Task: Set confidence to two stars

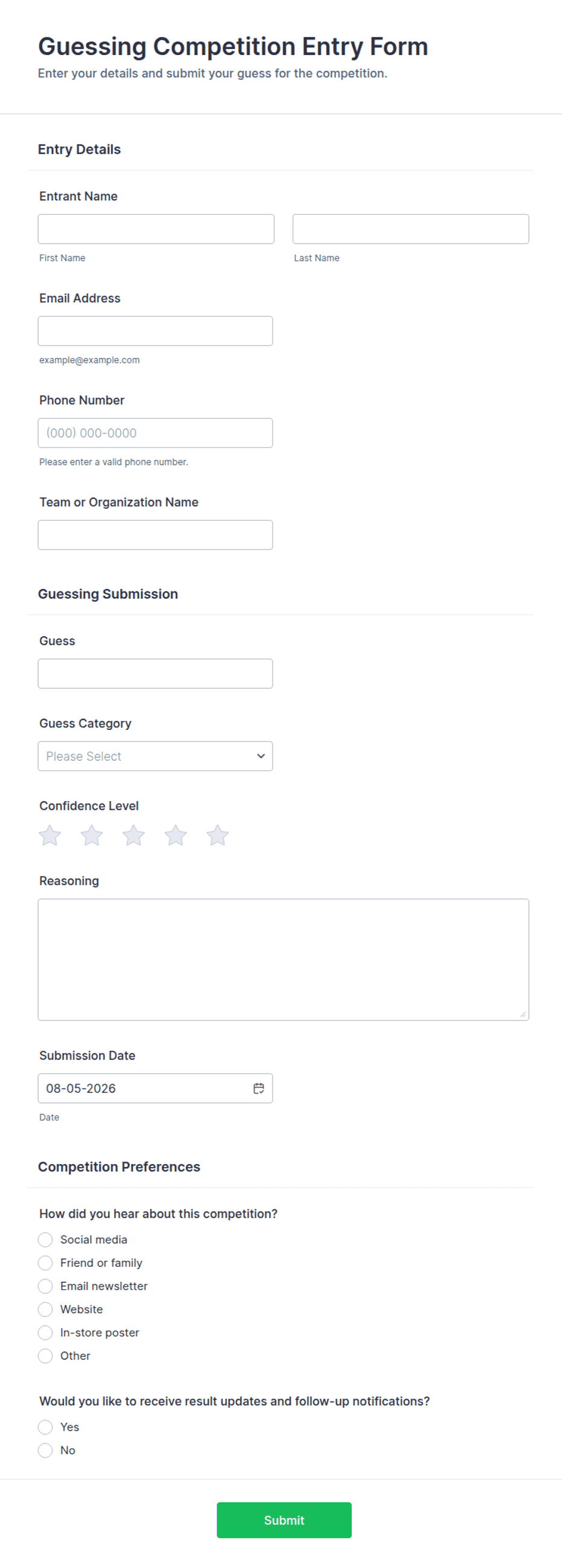Action: pos(92,835)
